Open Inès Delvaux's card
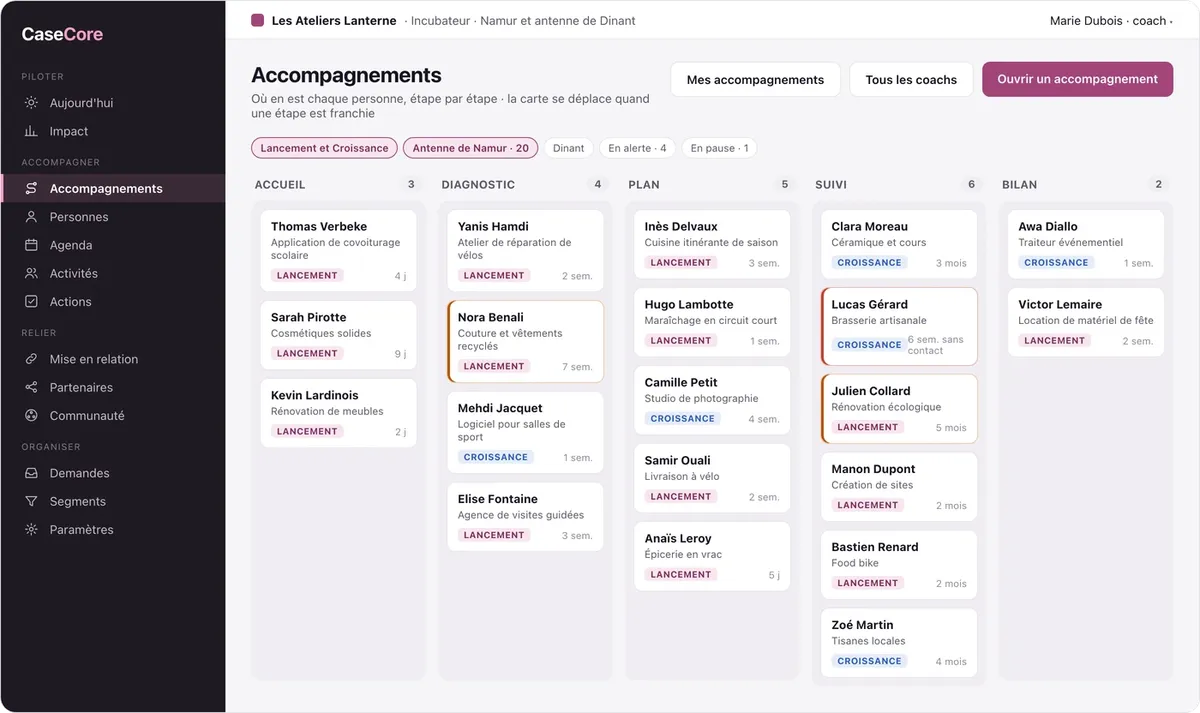This screenshot has width=1200, height=713. [712, 244]
